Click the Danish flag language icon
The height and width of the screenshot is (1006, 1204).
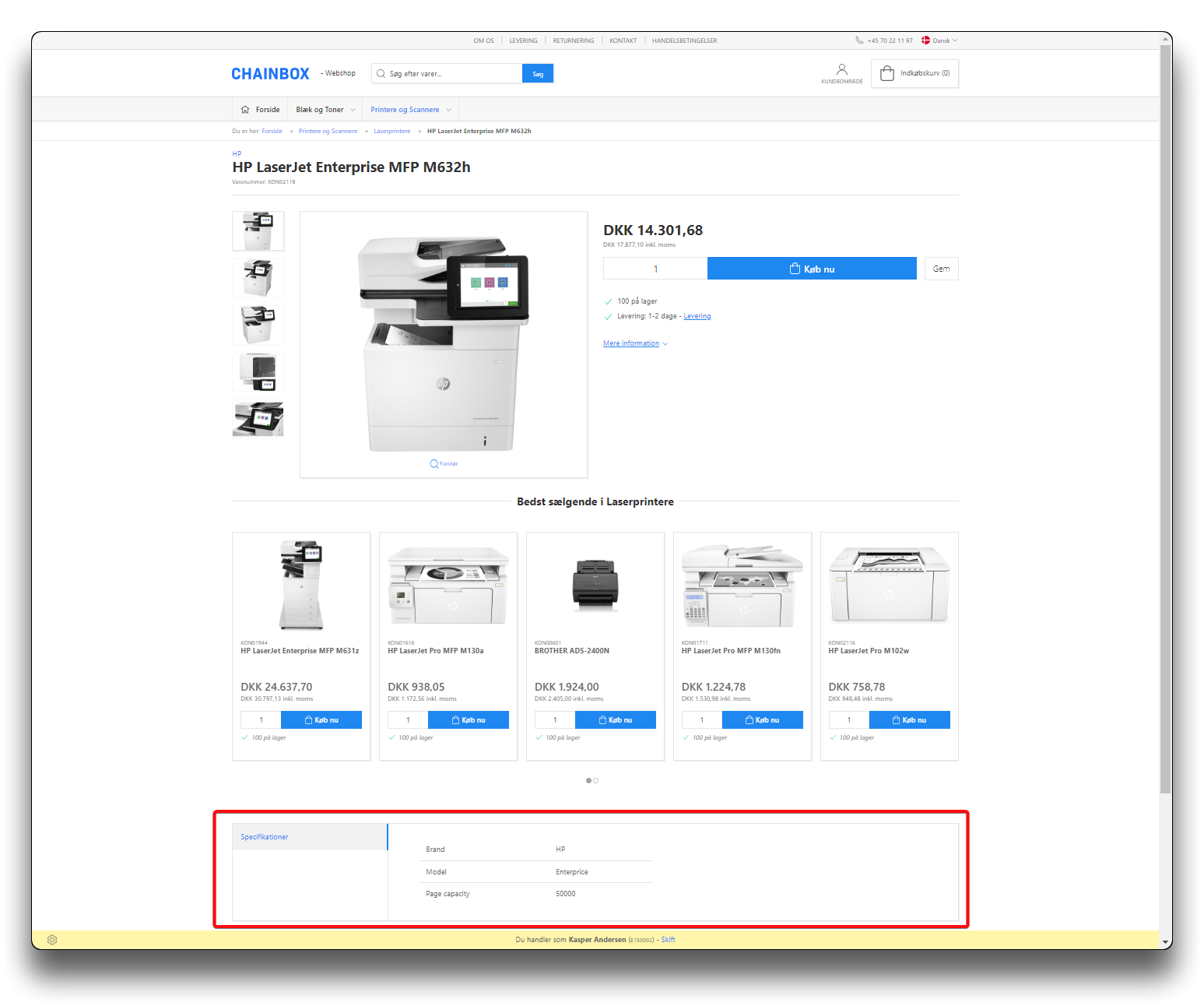click(926, 40)
